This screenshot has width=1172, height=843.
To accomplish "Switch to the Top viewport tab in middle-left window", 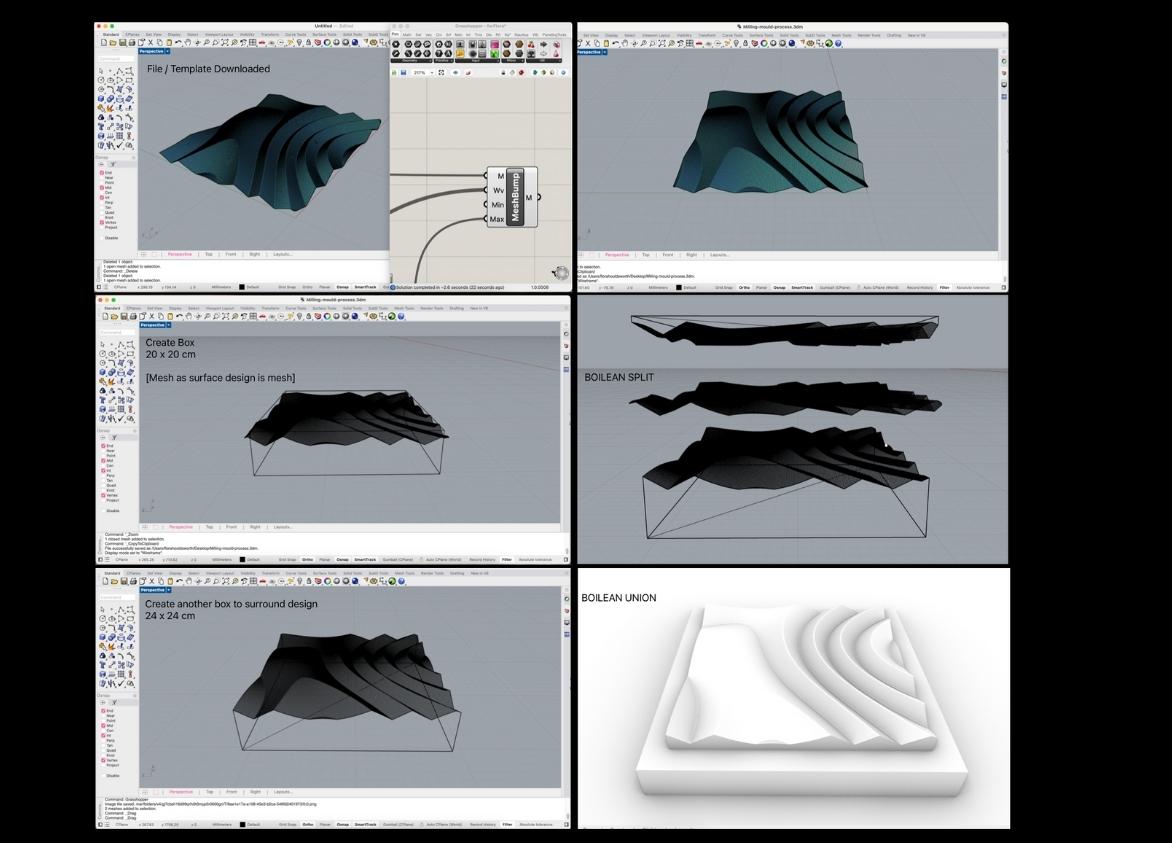I will tap(209, 527).
